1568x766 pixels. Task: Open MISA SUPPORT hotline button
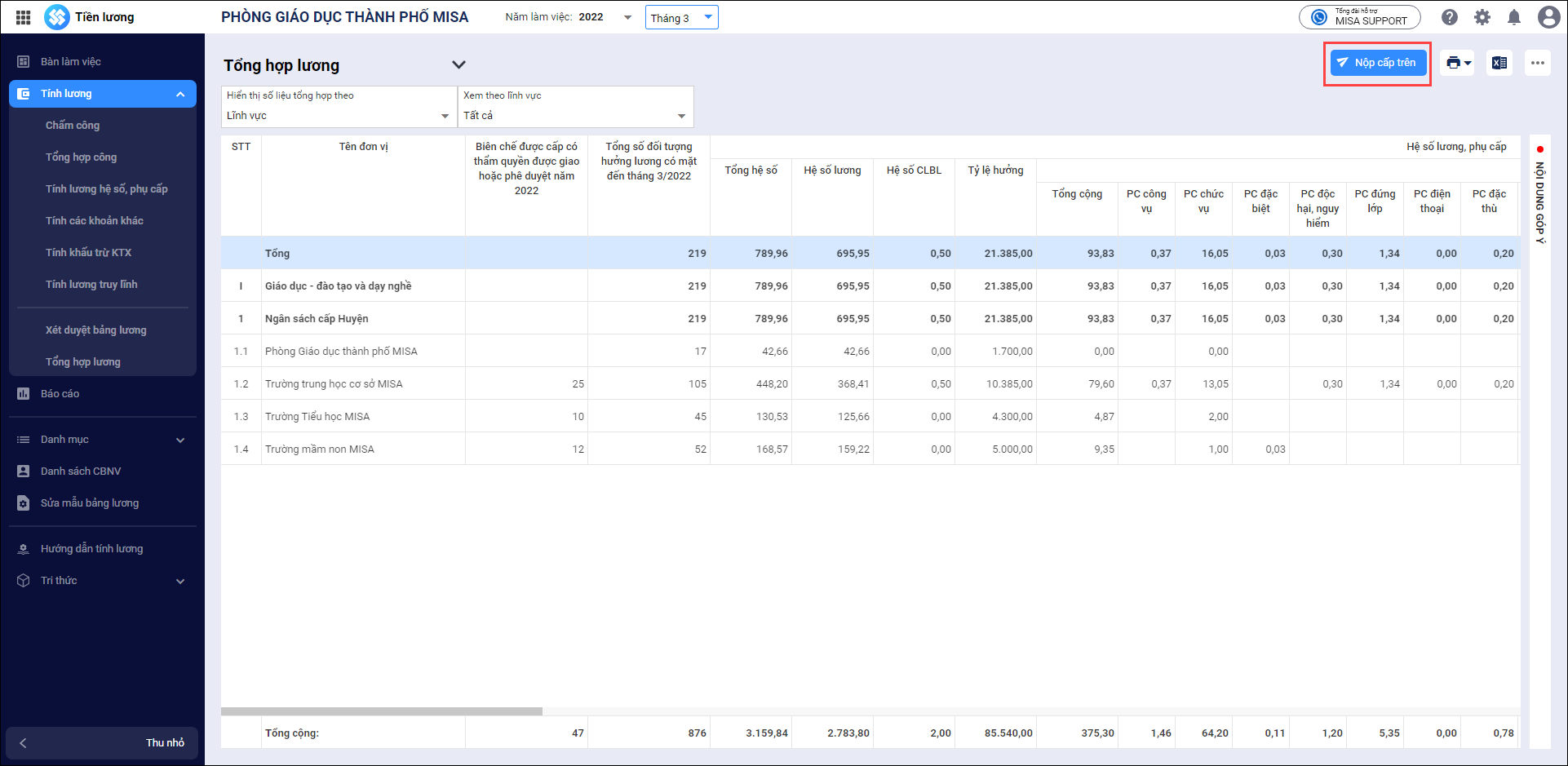tap(1359, 17)
